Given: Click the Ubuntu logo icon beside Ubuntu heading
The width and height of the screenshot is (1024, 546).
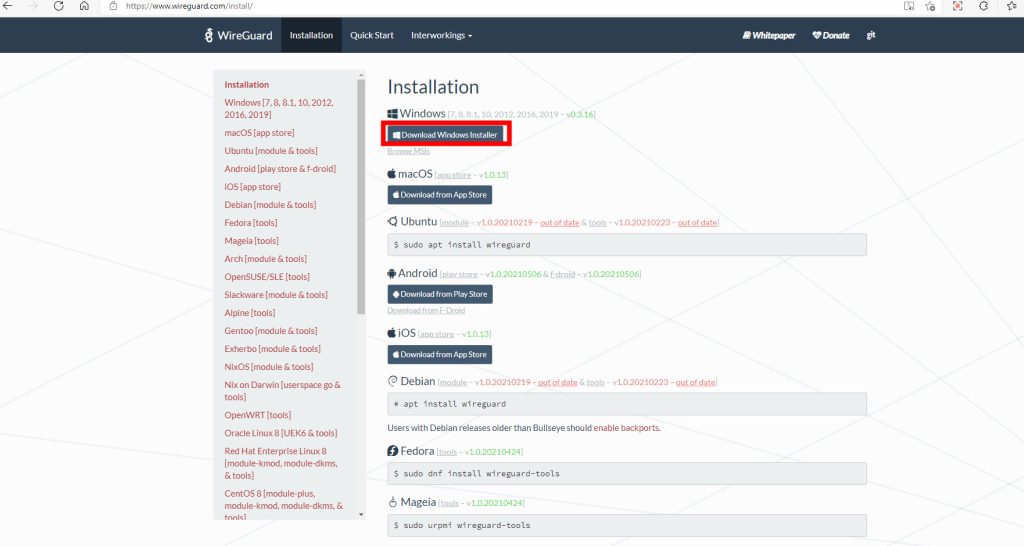Looking at the screenshot, I should [x=392, y=222].
